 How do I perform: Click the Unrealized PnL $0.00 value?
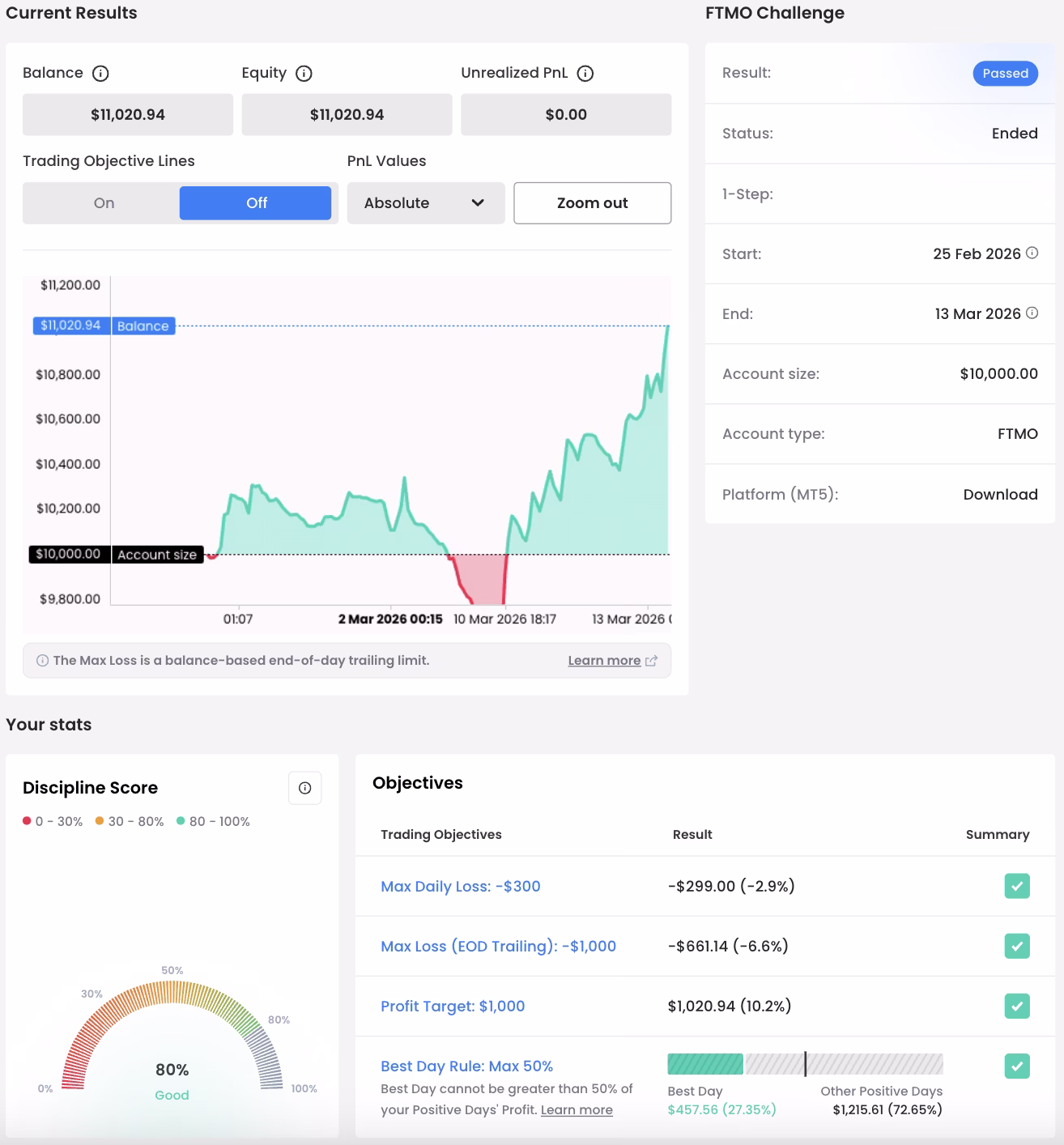[566, 114]
